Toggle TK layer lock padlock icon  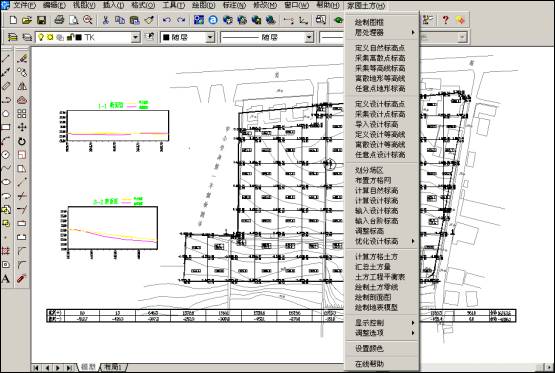(70, 37)
